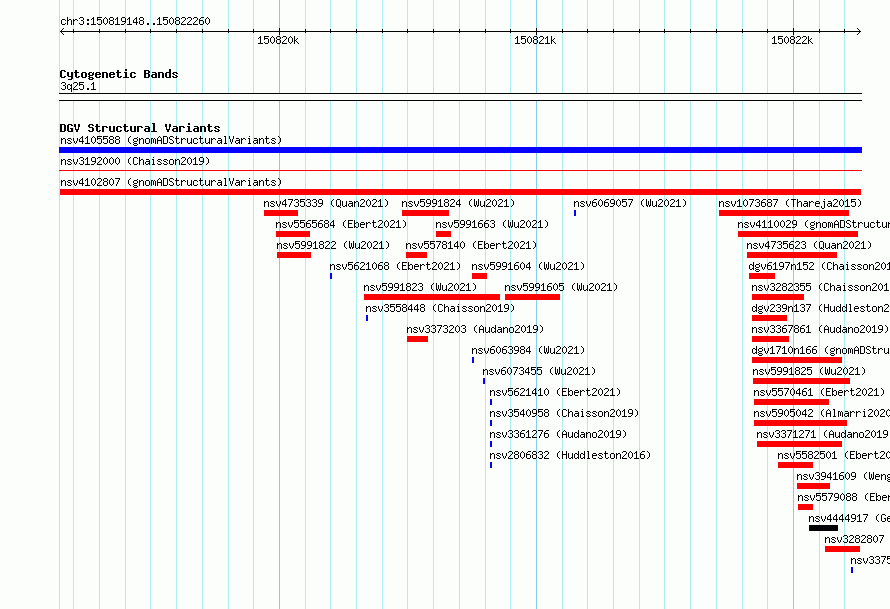
Task: Open nsv2806832 (Huddleston2016) label
Action: click(x=570, y=455)
